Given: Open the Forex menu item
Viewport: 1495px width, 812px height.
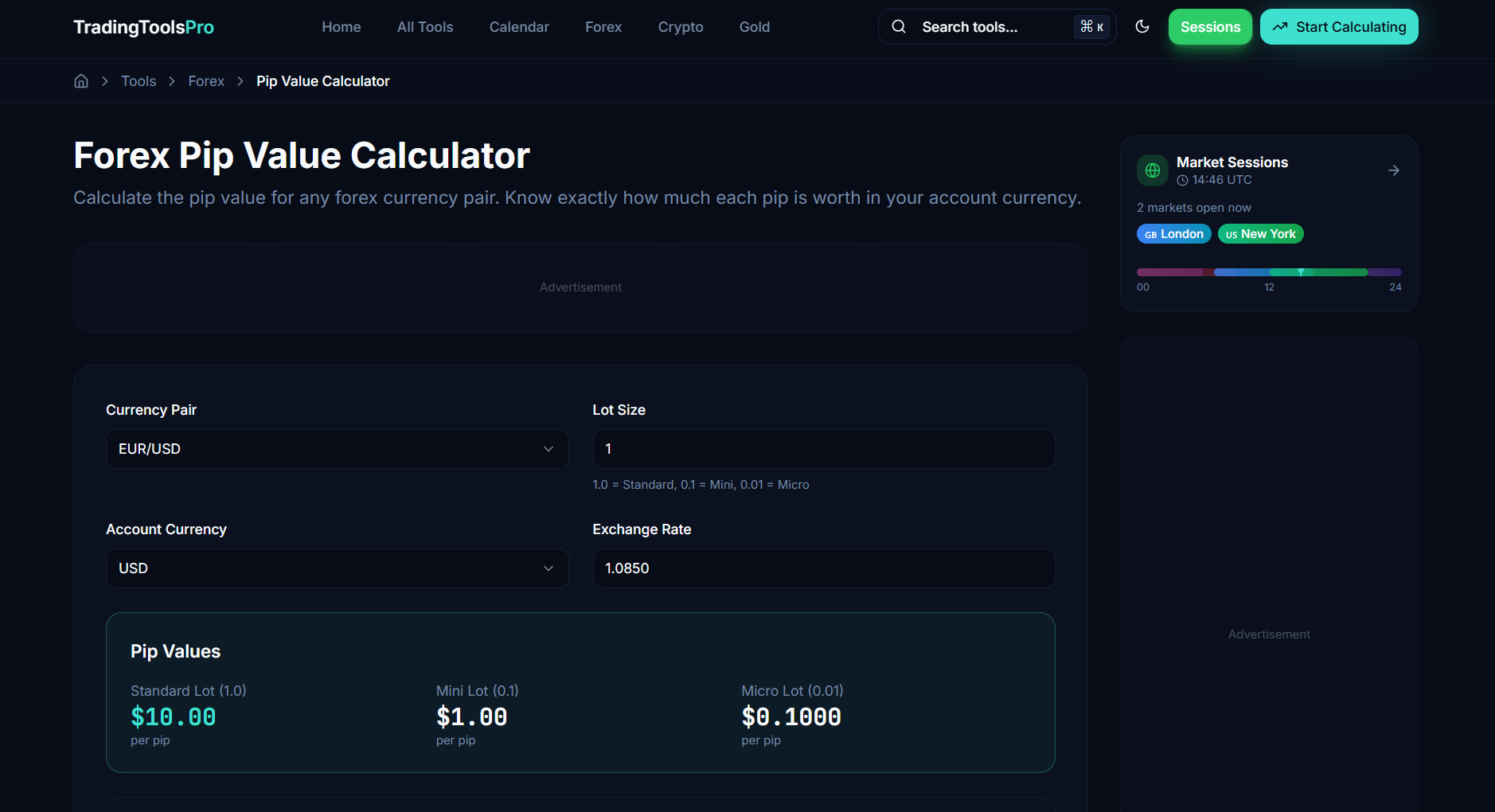Looking at the screenshot, I should (x=603, y=26).
